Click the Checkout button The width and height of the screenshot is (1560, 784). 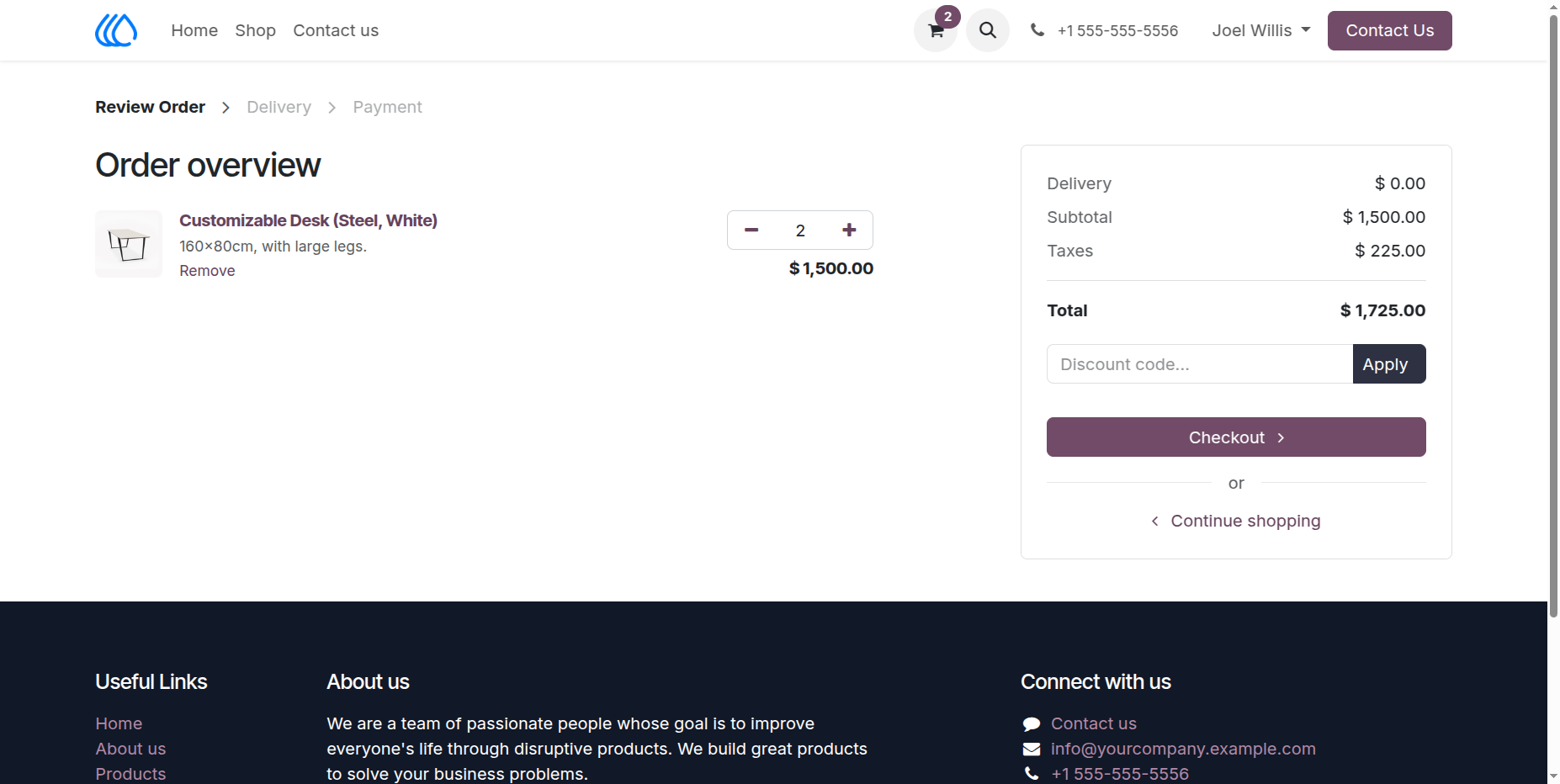coord(1236,437)
